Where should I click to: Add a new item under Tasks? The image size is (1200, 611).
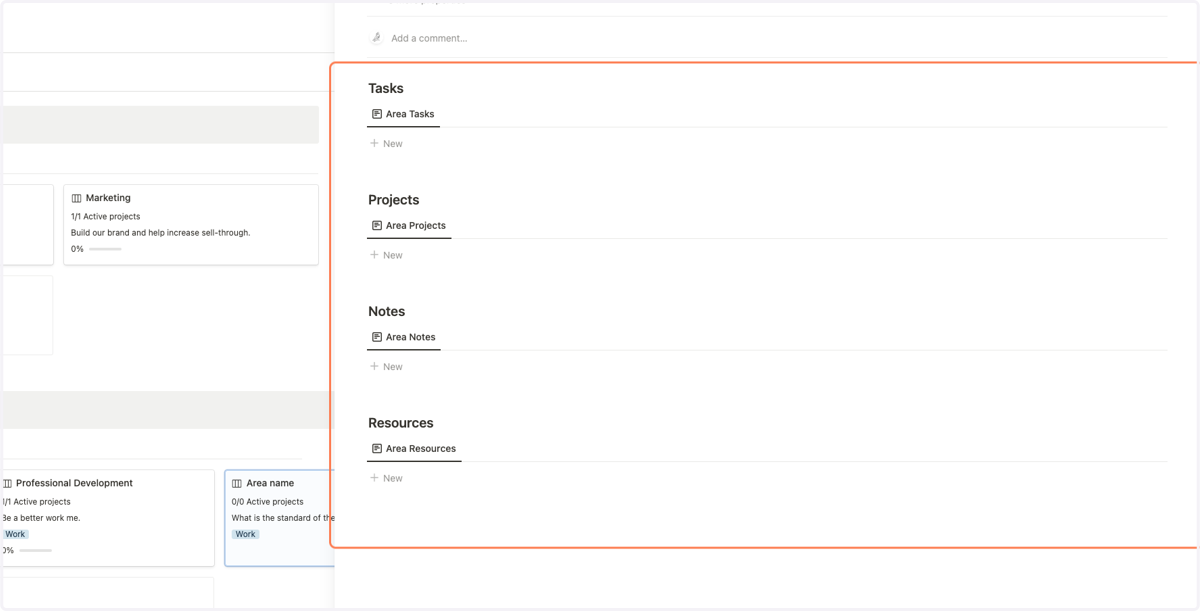pyautogui.click(x=386, y=143)
